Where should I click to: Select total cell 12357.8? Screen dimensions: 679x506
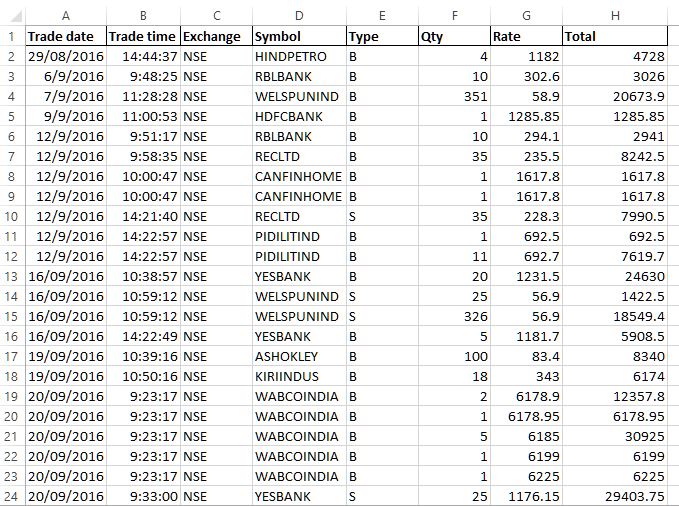pos(615,396)
